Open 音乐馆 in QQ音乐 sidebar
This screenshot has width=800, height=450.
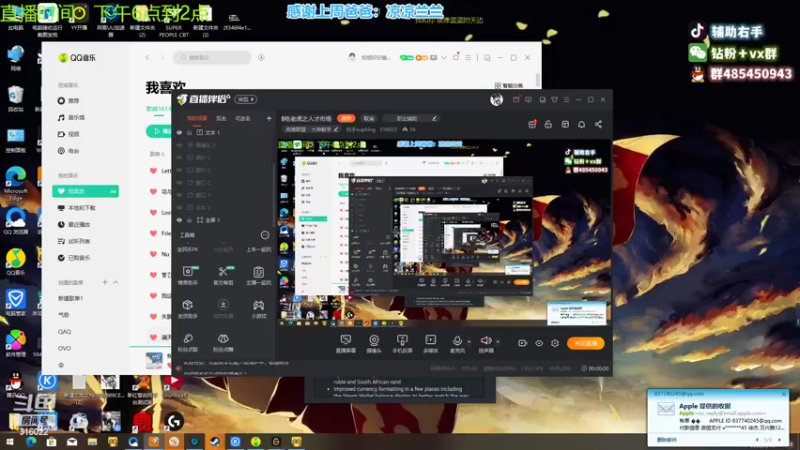coord(72,118)
